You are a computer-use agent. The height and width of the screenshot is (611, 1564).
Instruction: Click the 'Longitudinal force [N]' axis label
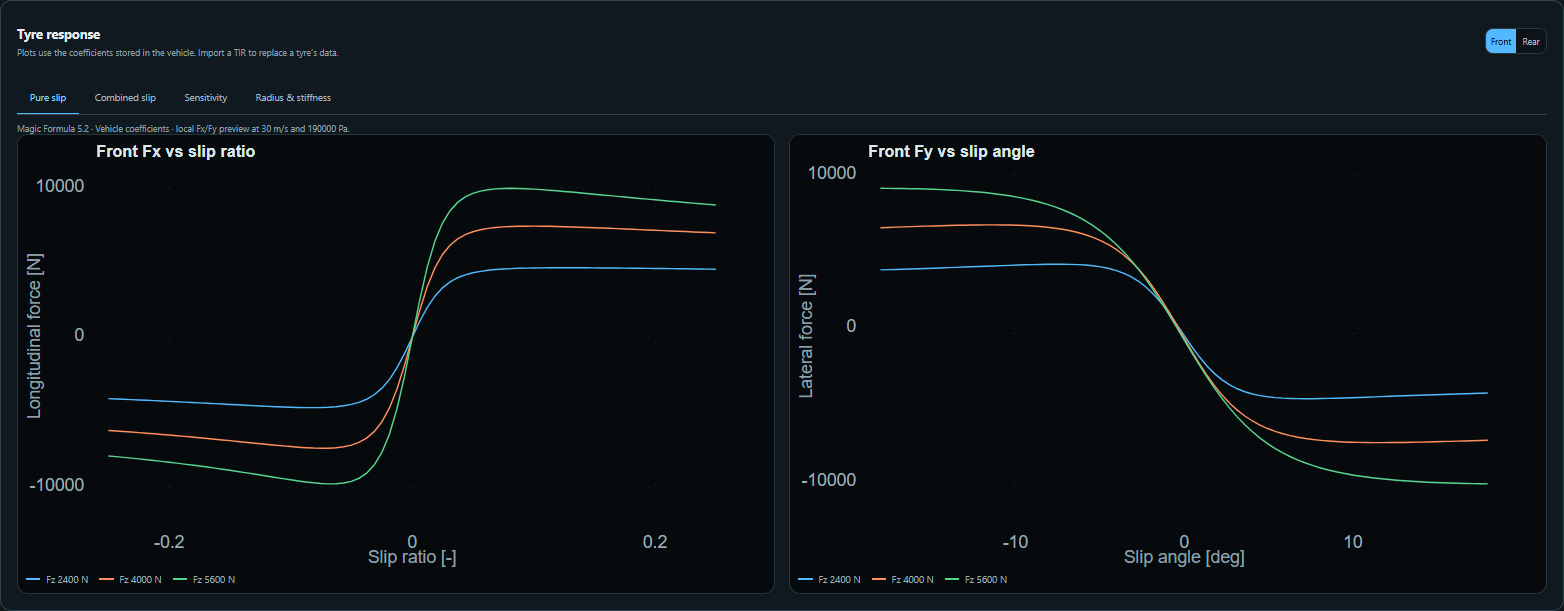coord(35,335)
